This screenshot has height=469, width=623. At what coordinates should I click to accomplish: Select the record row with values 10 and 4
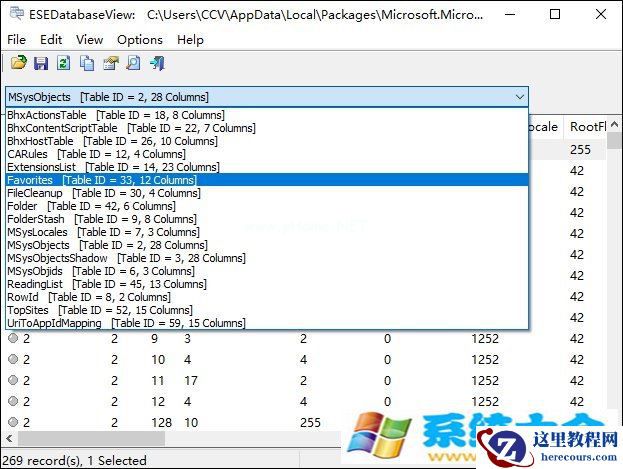306,360
